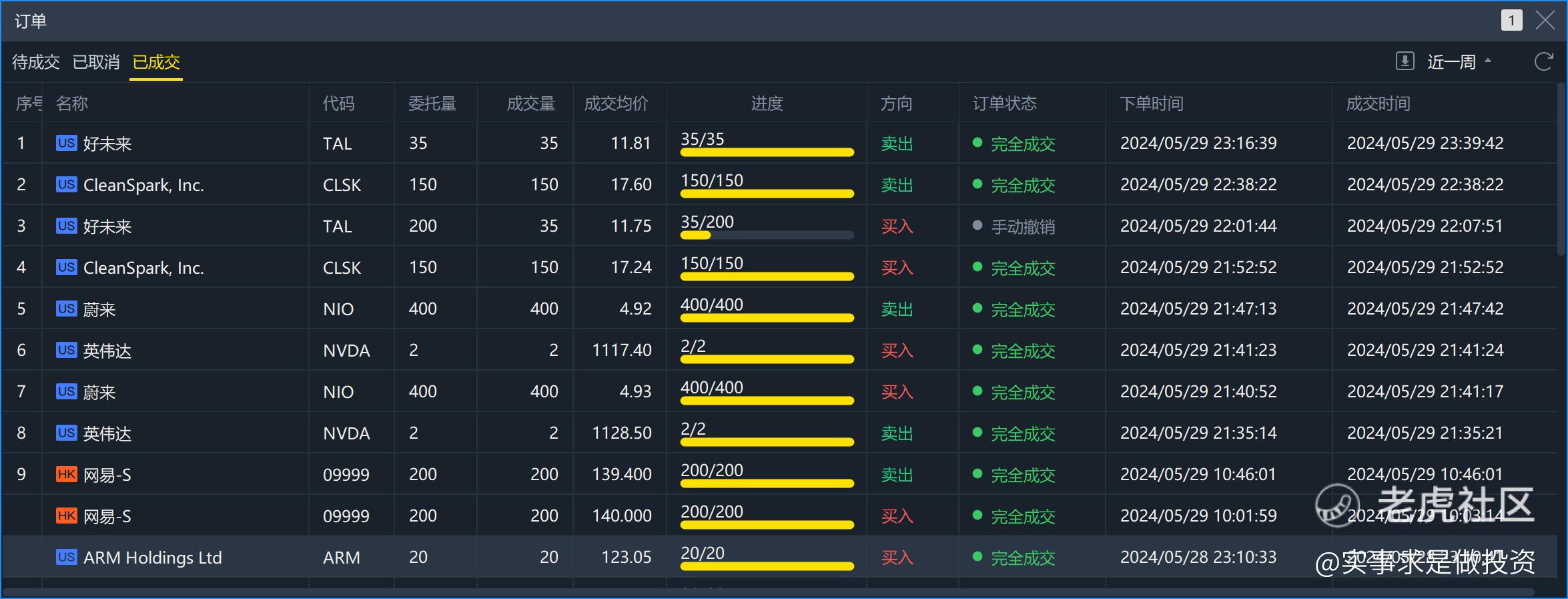This screenshot has height=599, width=1568.
Task: Click the 35/200 partial progress bar
Action: [x=767, y=234]
